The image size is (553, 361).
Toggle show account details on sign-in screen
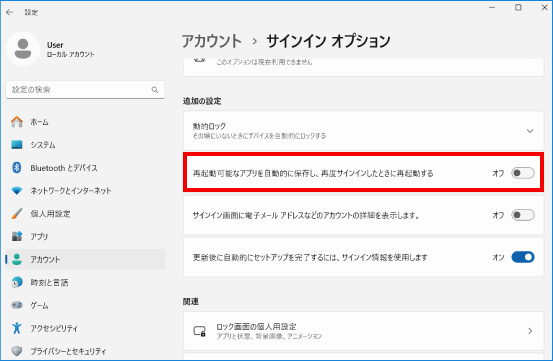point(523,215)
